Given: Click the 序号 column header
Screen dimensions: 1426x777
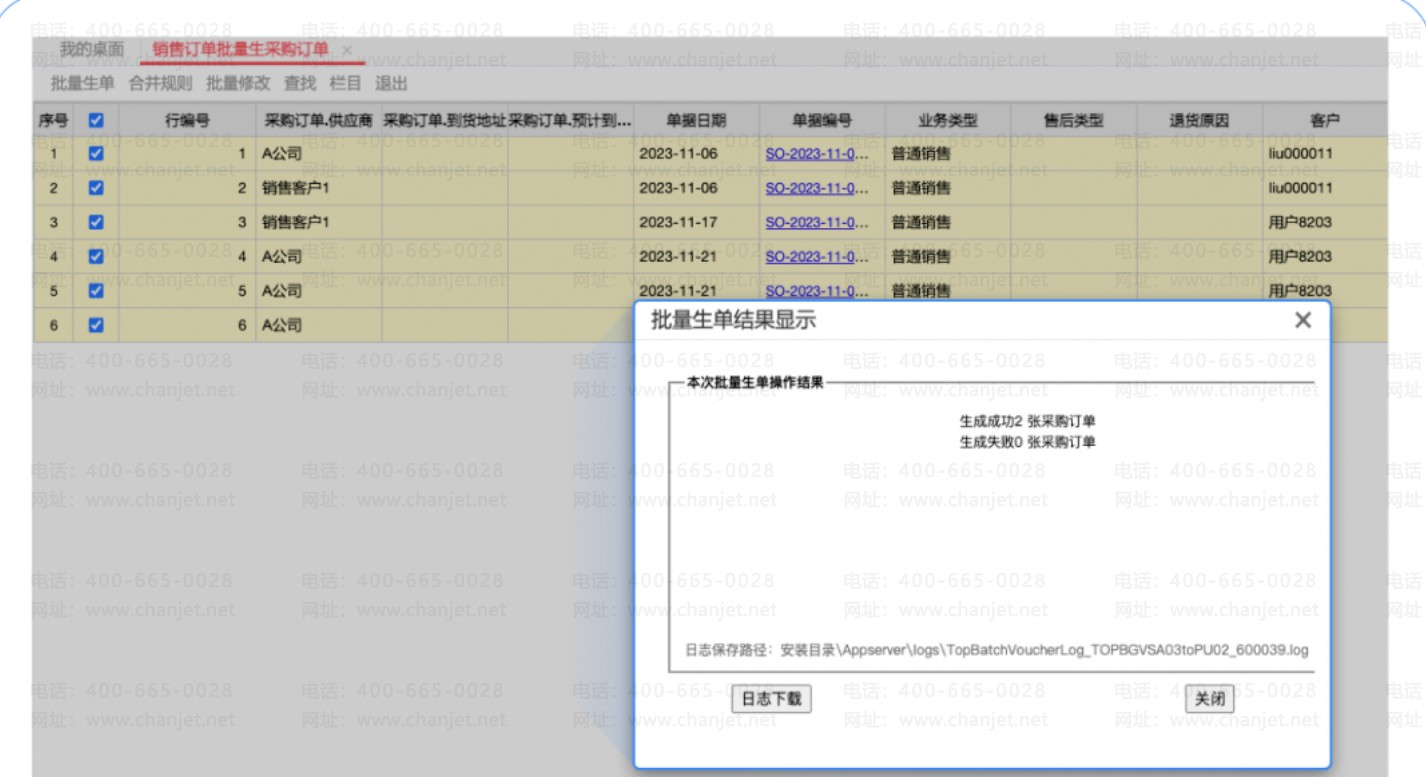Looking at the screenshot, I should [53, 121].
